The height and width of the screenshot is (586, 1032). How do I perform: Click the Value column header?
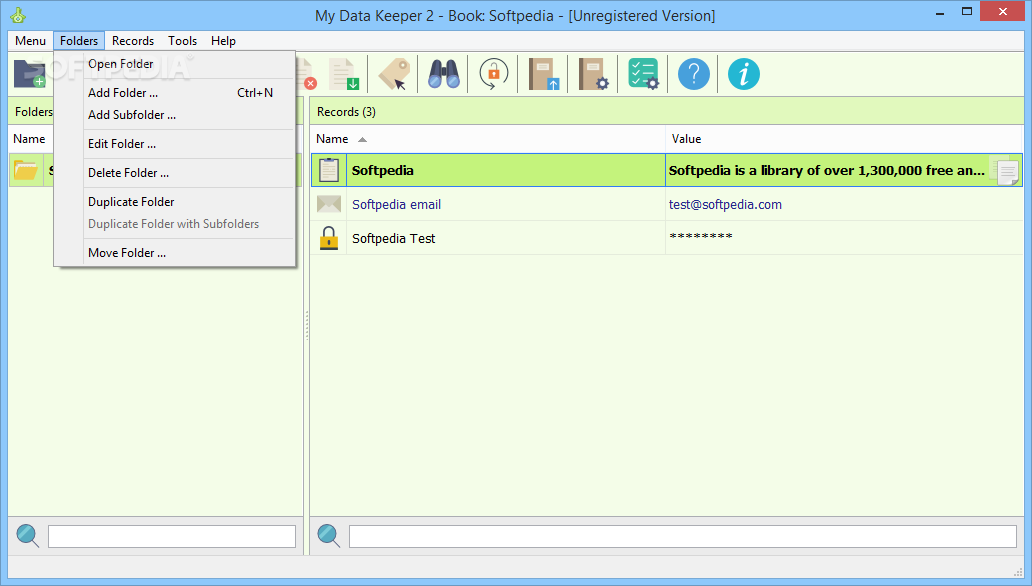click(x=844, y=139)
